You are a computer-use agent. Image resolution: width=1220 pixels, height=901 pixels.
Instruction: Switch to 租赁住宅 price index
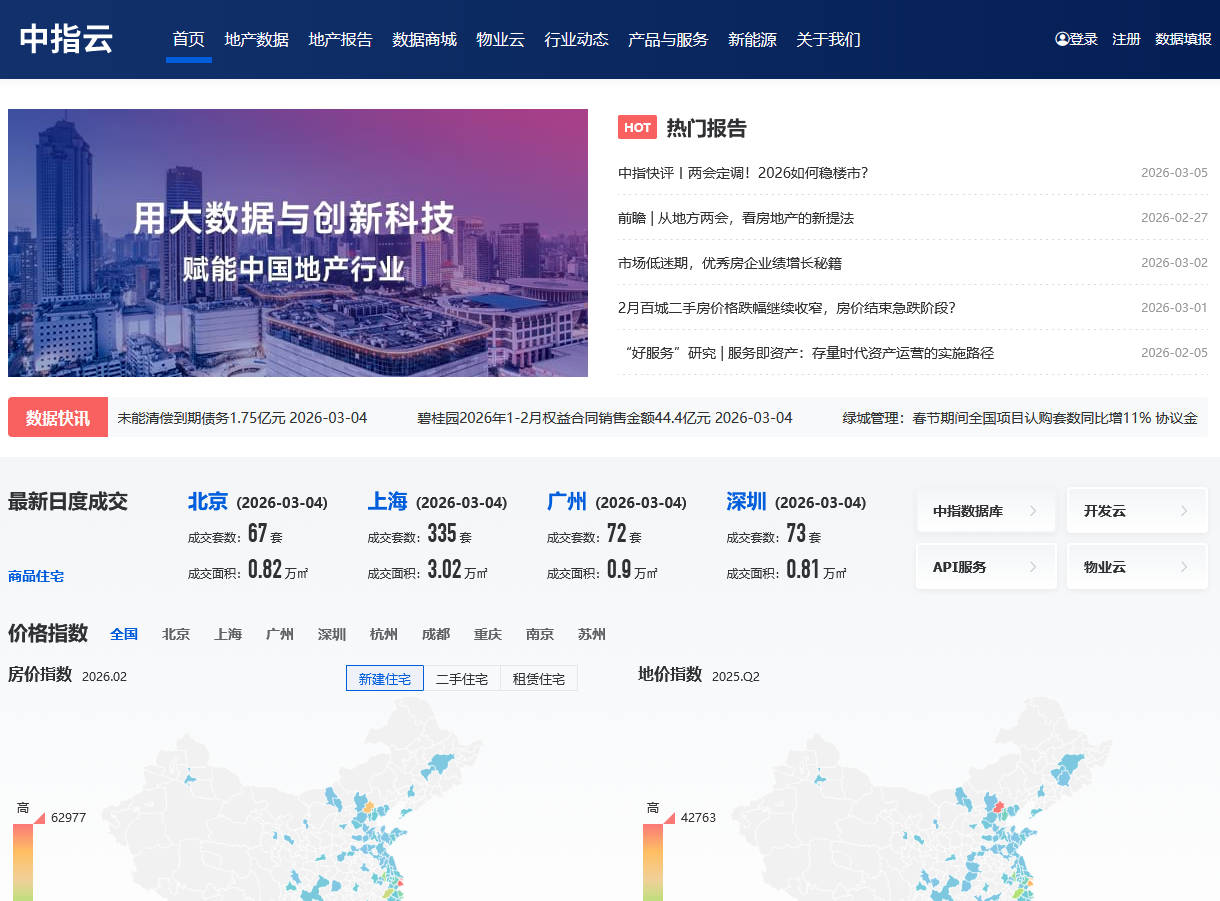point(538,679)
